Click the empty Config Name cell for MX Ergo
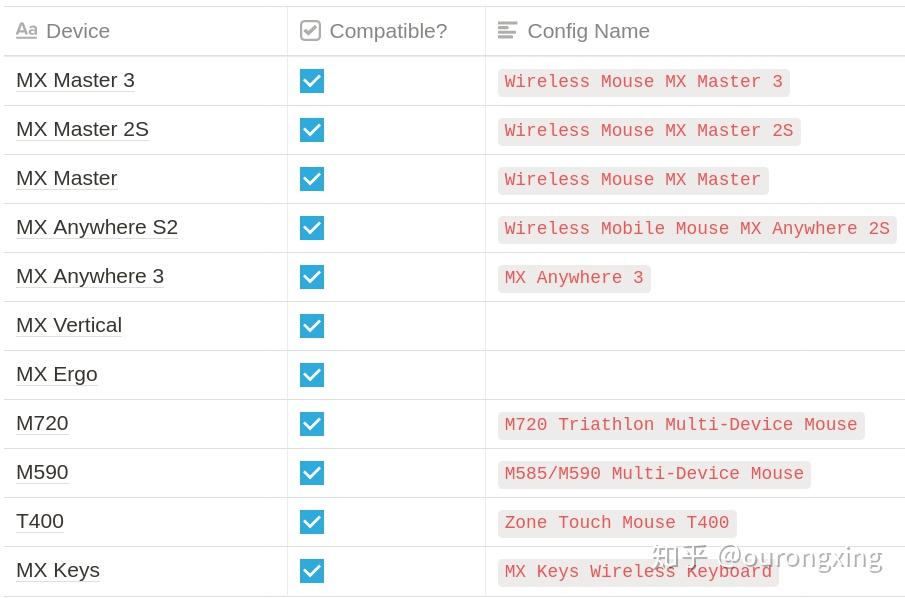This screenshot has height=598, width=905. (x=694, y=375)
